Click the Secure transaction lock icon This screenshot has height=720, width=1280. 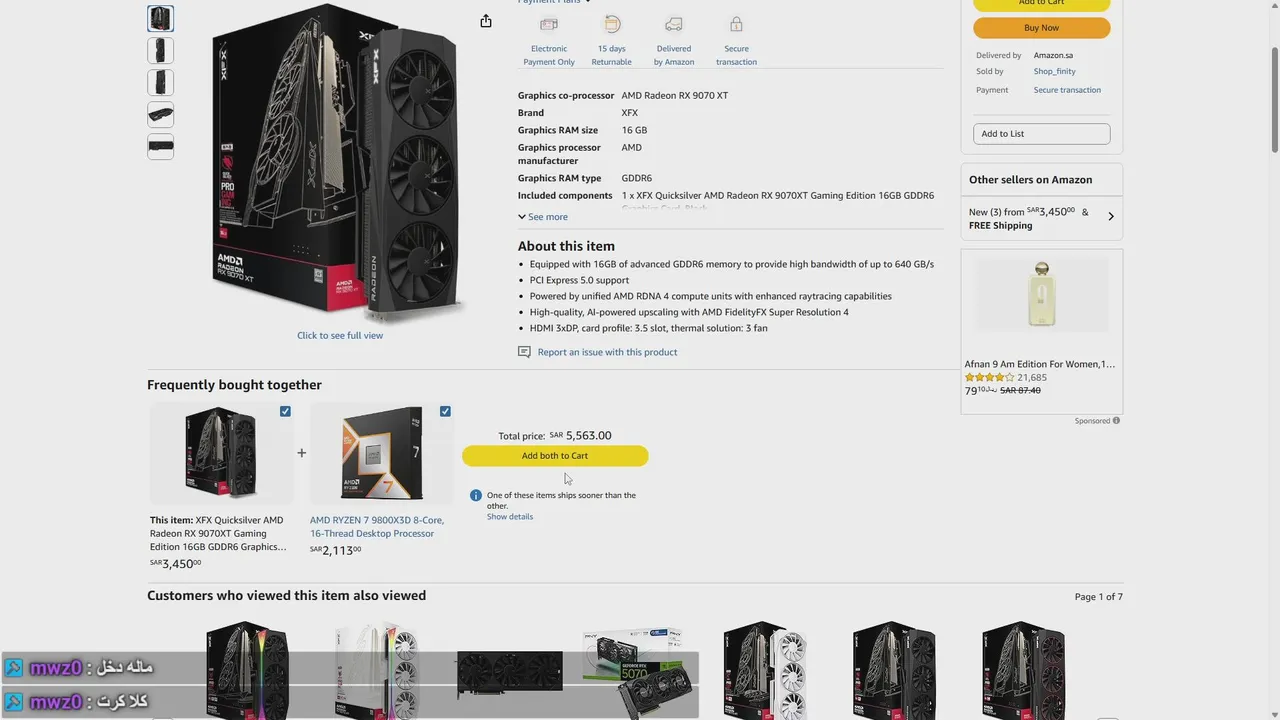(736, 24)
